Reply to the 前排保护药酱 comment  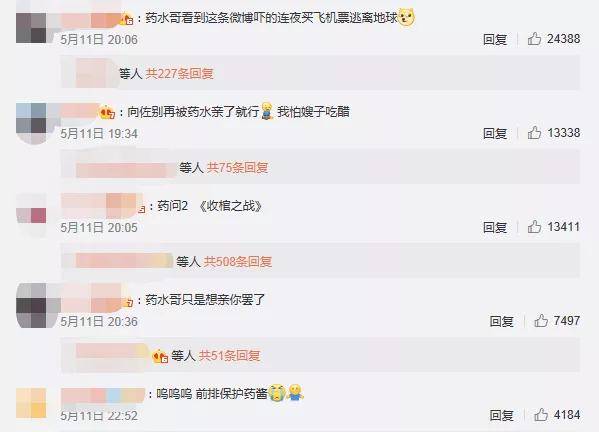[502, 415]
